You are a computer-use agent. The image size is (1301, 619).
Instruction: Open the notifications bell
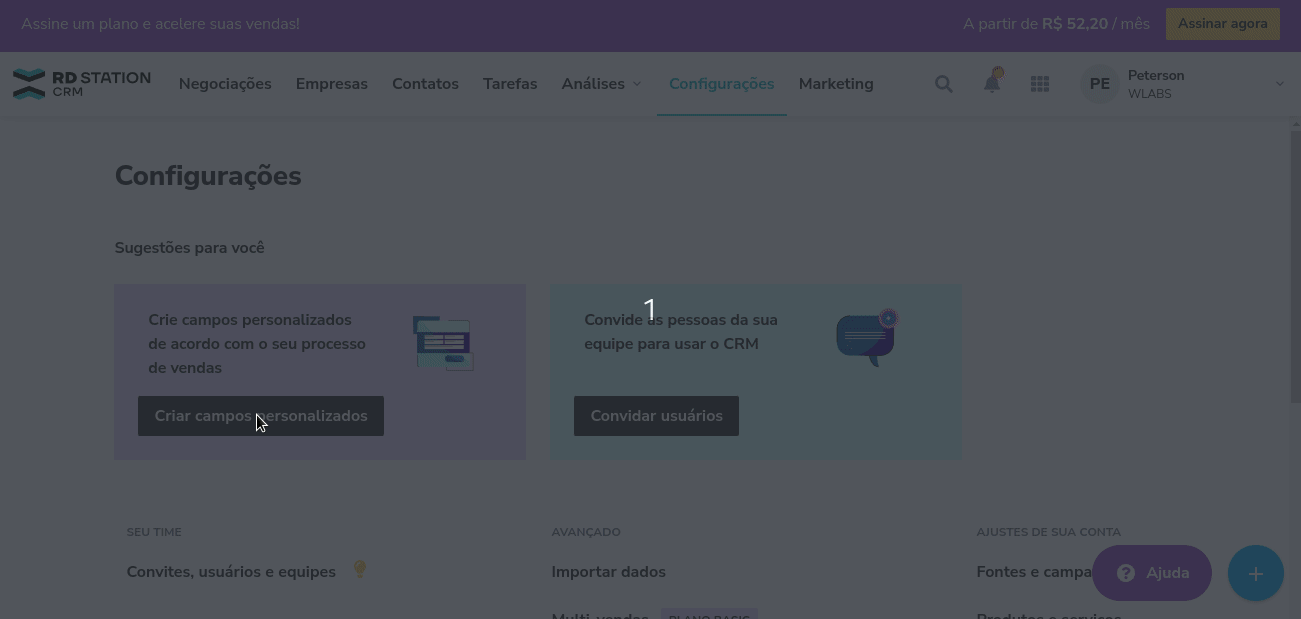992,83
